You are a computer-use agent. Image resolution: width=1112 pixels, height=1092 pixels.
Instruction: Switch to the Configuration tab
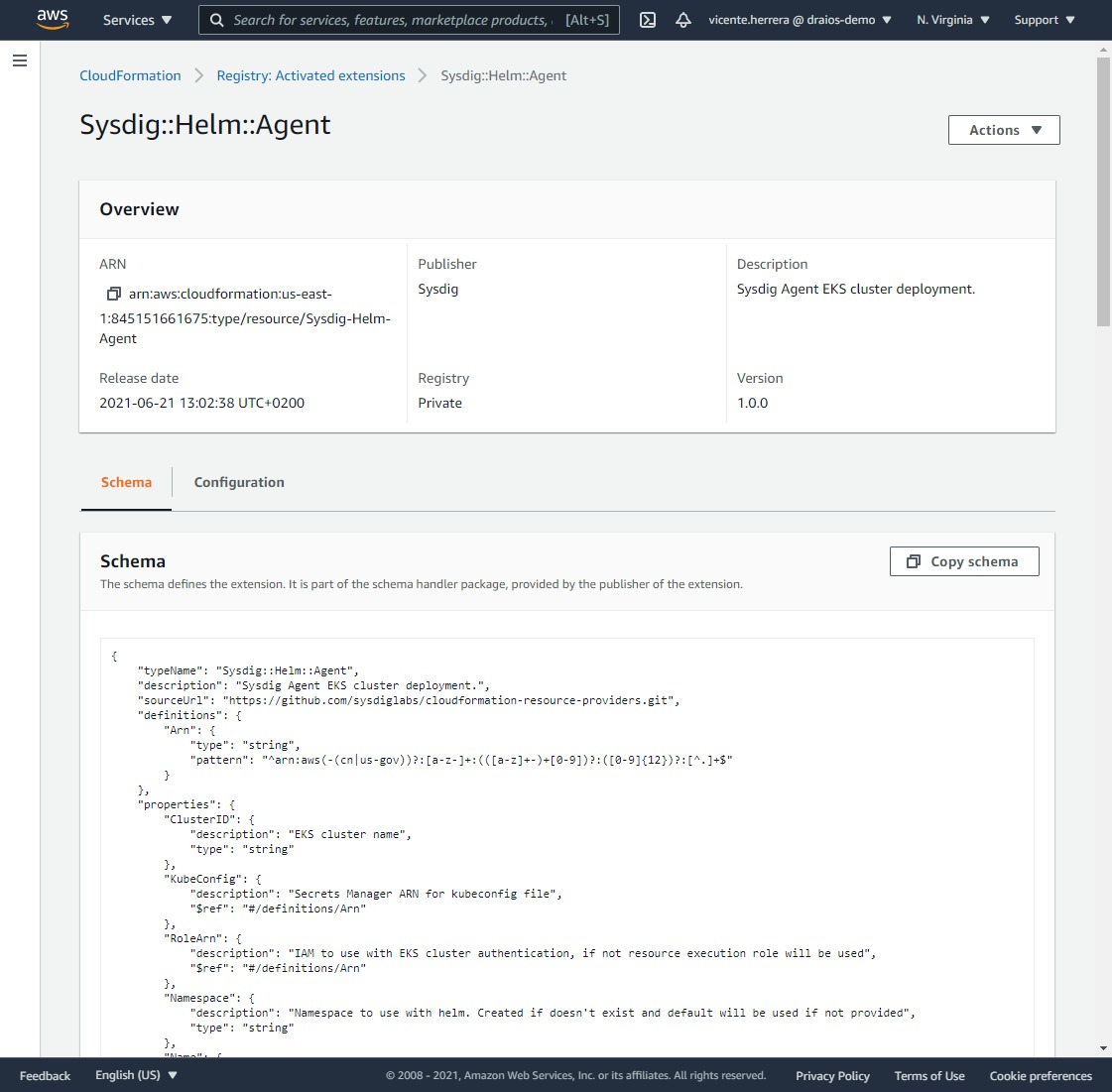[x=239, y=482]
